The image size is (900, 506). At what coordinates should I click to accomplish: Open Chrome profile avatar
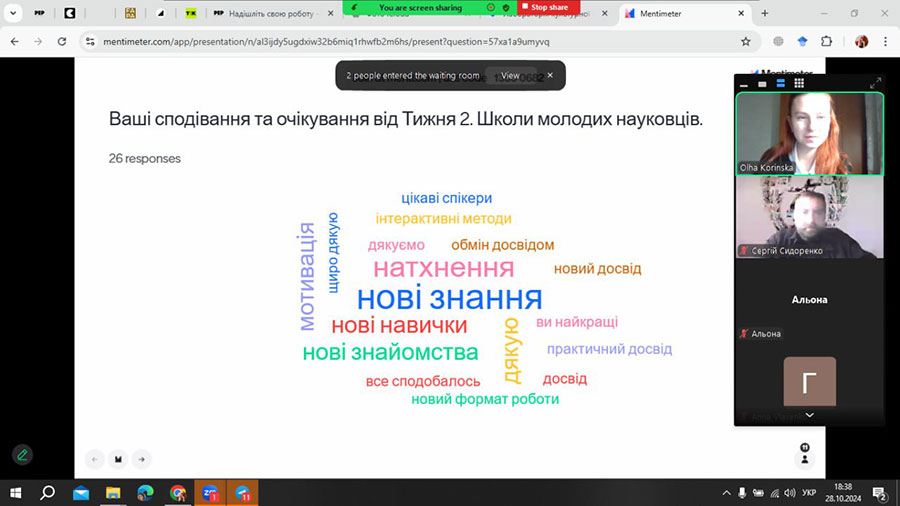[862, 41]
